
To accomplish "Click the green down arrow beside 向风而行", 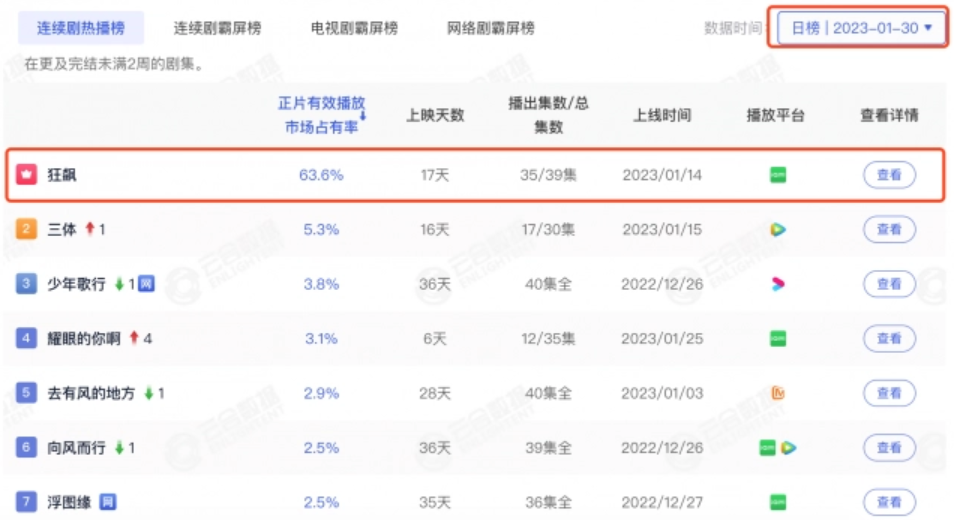I will 119,448.
